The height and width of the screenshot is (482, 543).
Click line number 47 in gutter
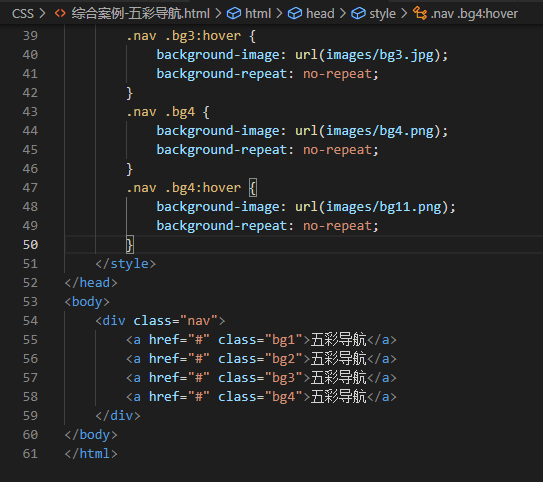coord(30,188)
